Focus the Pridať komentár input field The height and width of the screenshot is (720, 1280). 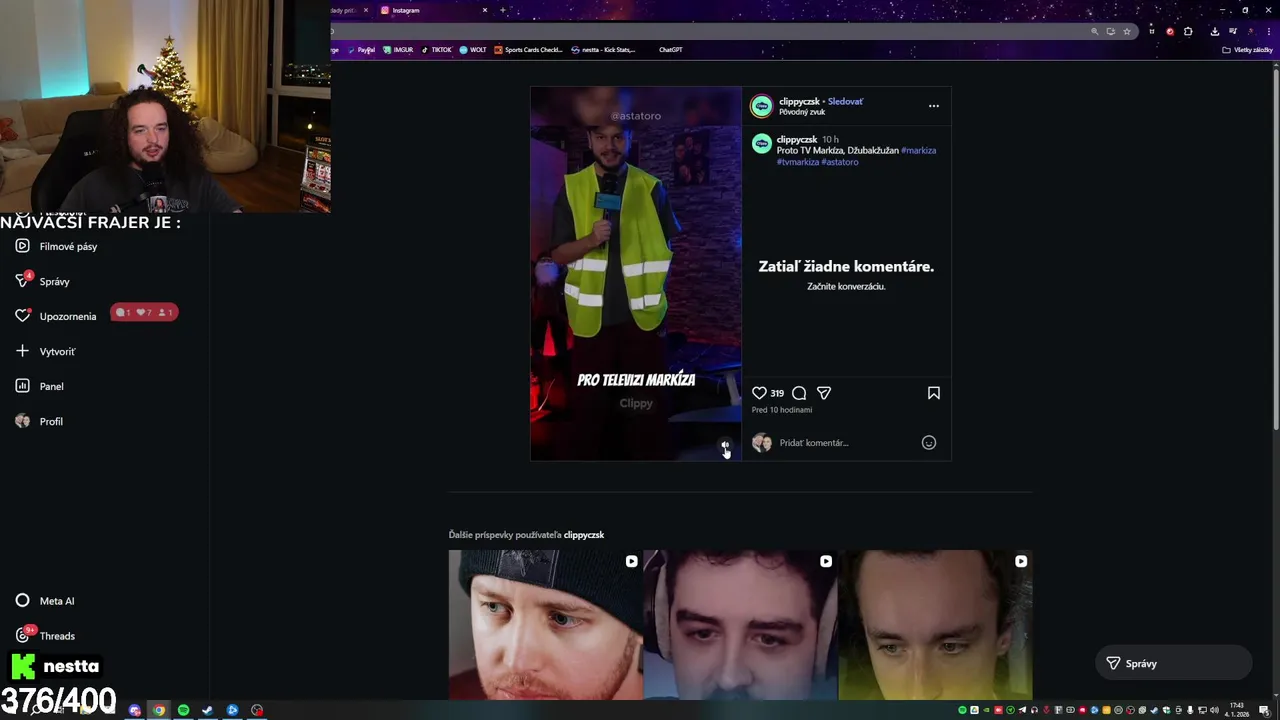coord(846,443)
